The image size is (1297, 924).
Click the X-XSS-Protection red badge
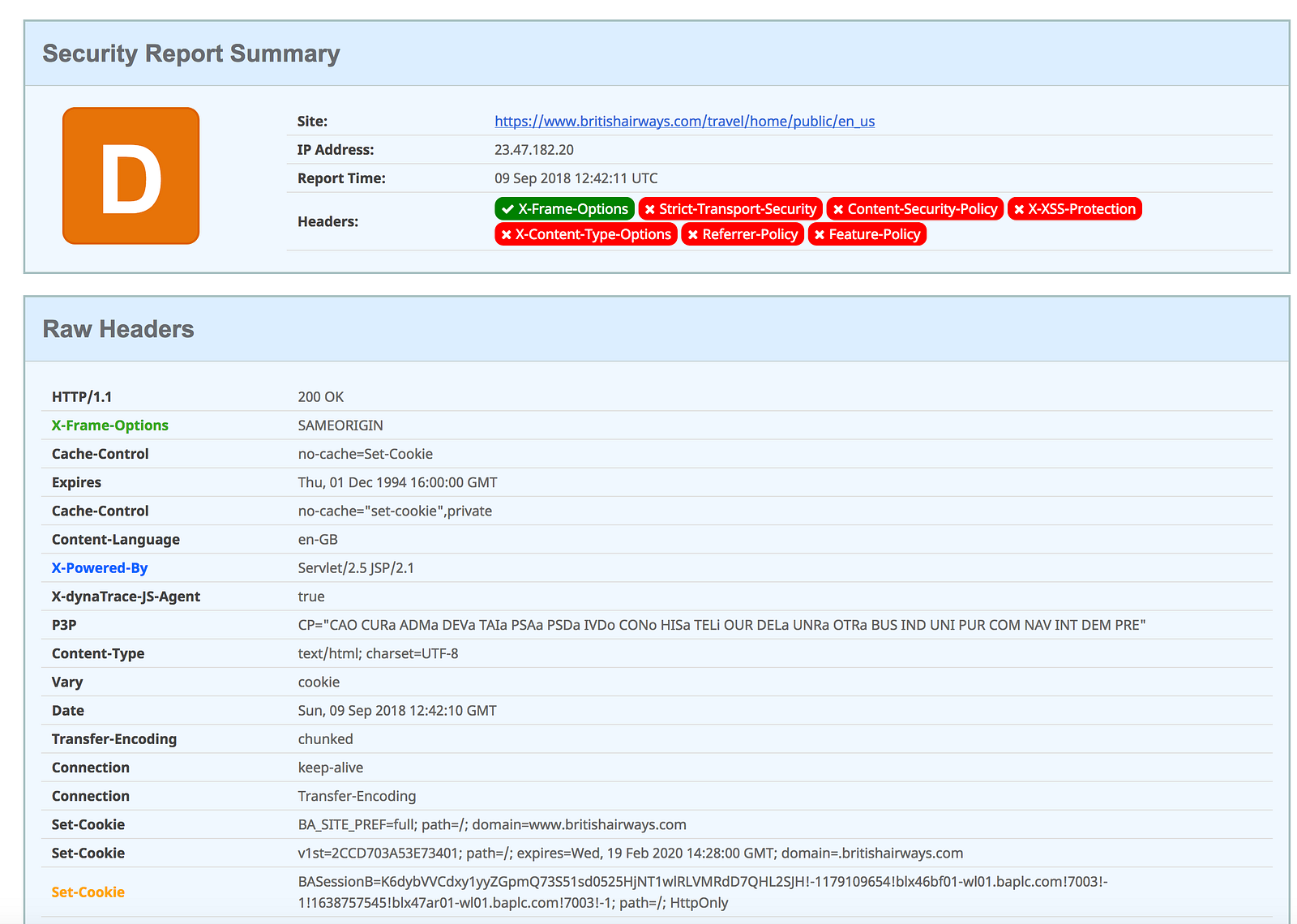click(x=1075, y=209)
